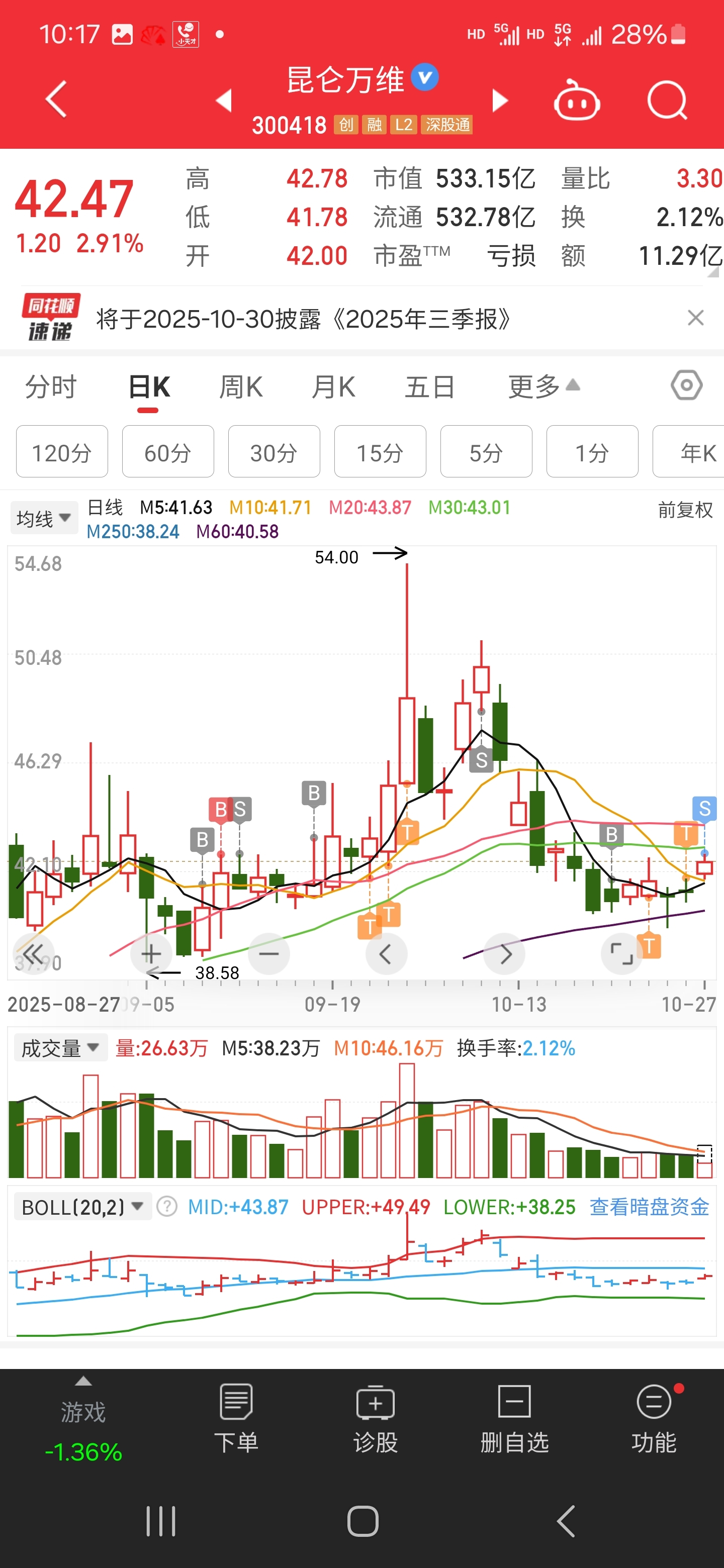Open Android recent apps button
This screenshot has width=724, height=1568.
pyautogui.click(x=161, y=1522)
